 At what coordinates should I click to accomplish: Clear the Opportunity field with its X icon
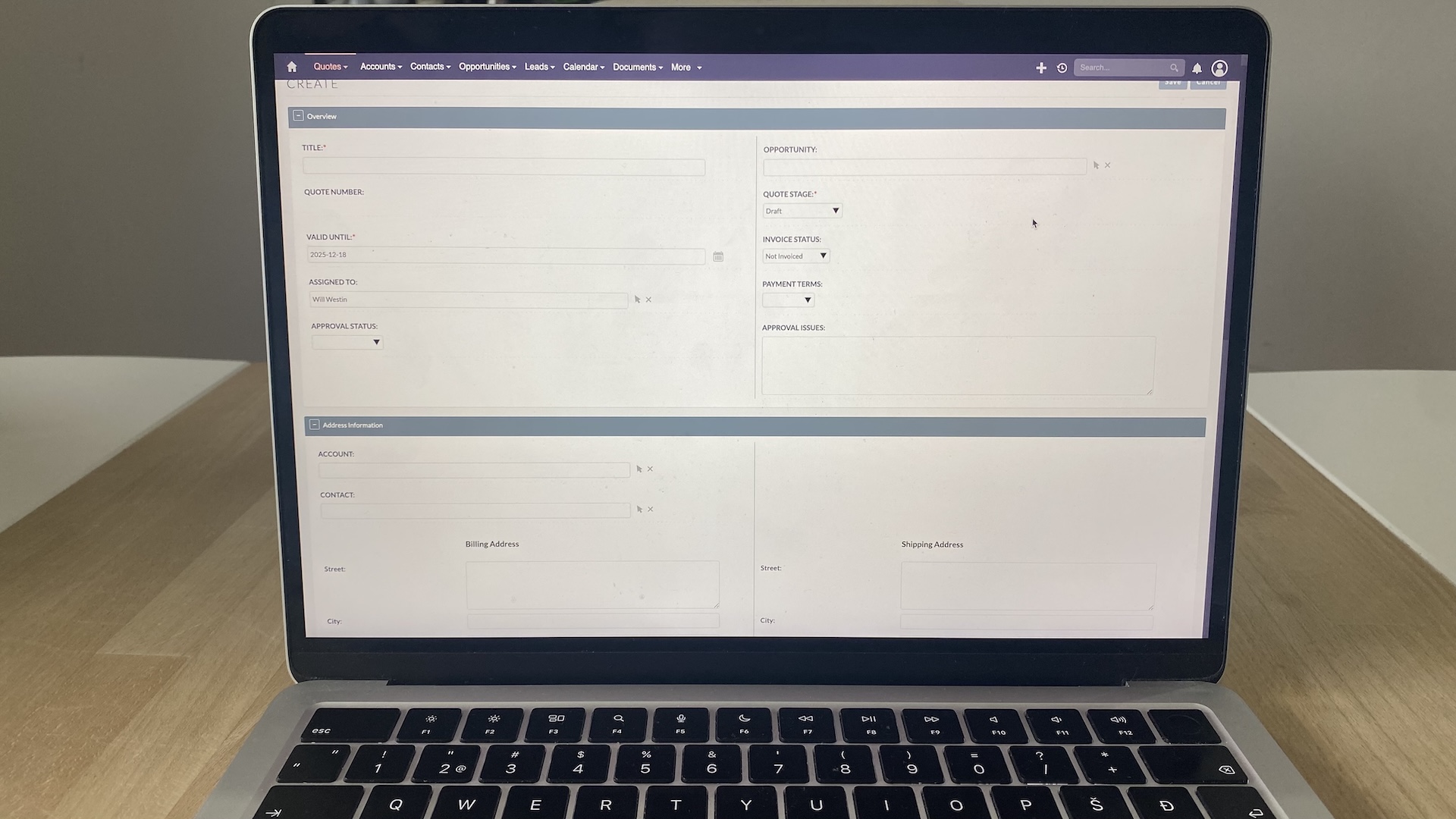[1107, 165]
